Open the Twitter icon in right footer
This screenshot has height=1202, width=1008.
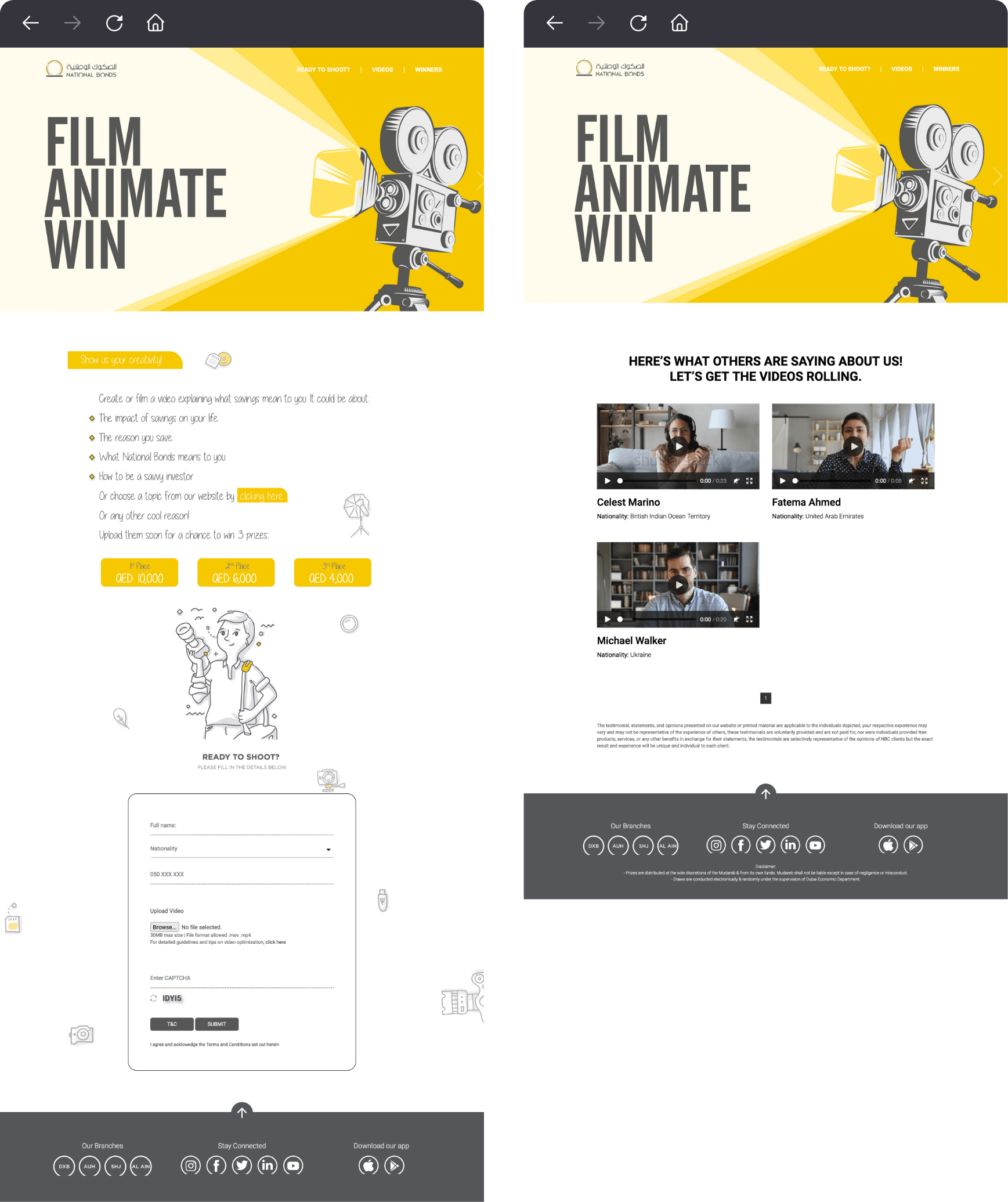click(765, 845)
